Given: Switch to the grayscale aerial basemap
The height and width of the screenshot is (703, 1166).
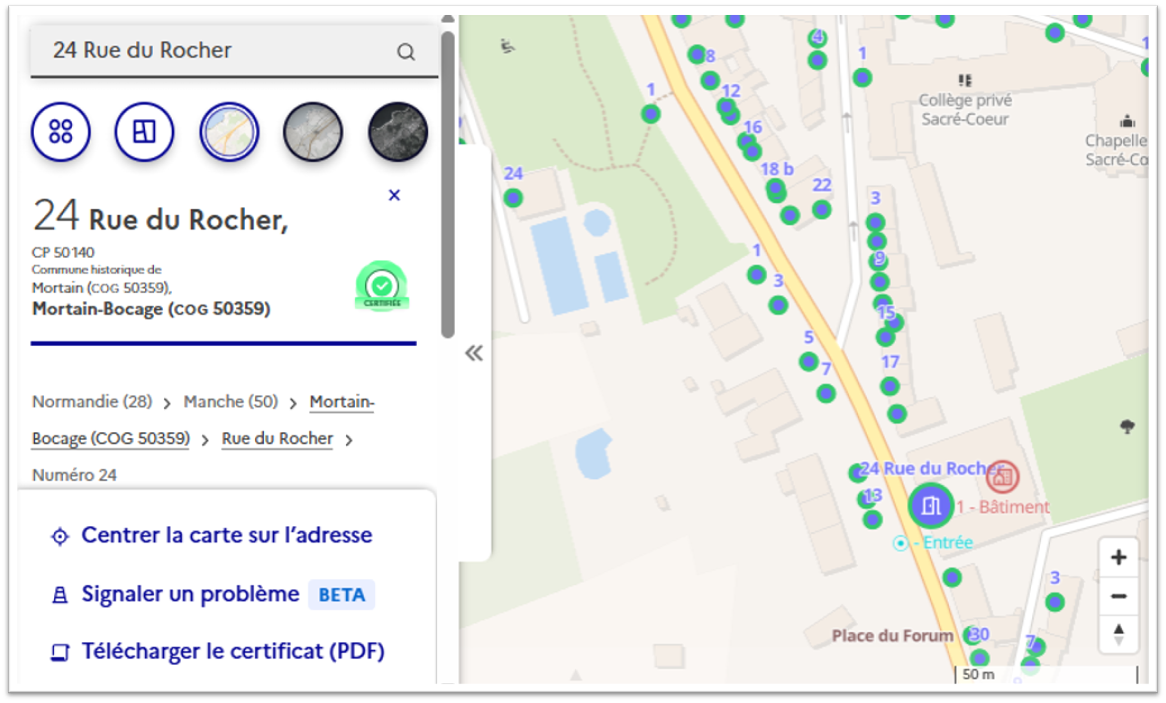Looking at the screenshot, I should tap(313, 131).
